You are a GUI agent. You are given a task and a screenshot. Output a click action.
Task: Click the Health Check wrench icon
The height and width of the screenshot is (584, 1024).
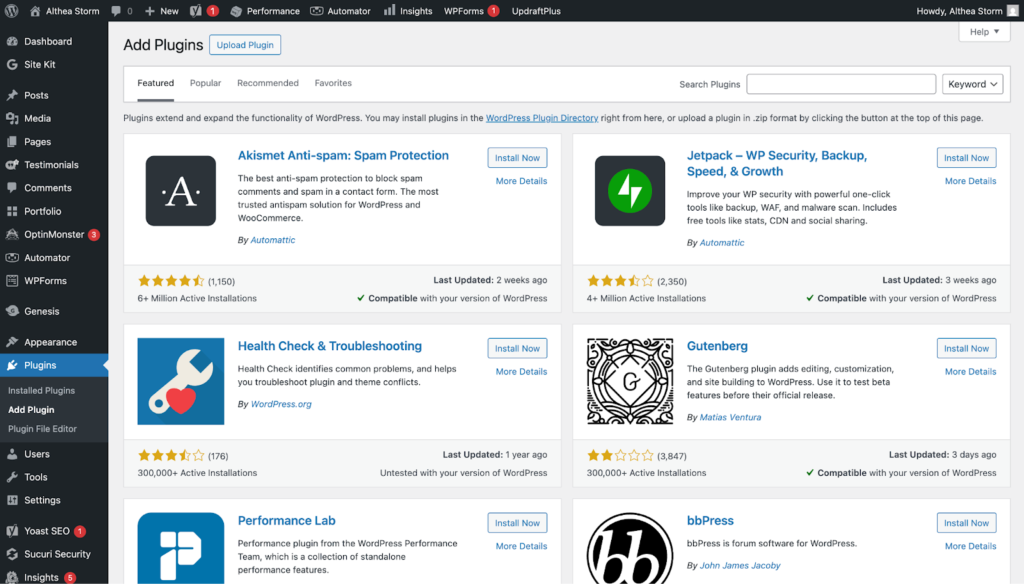pos(180,381)
